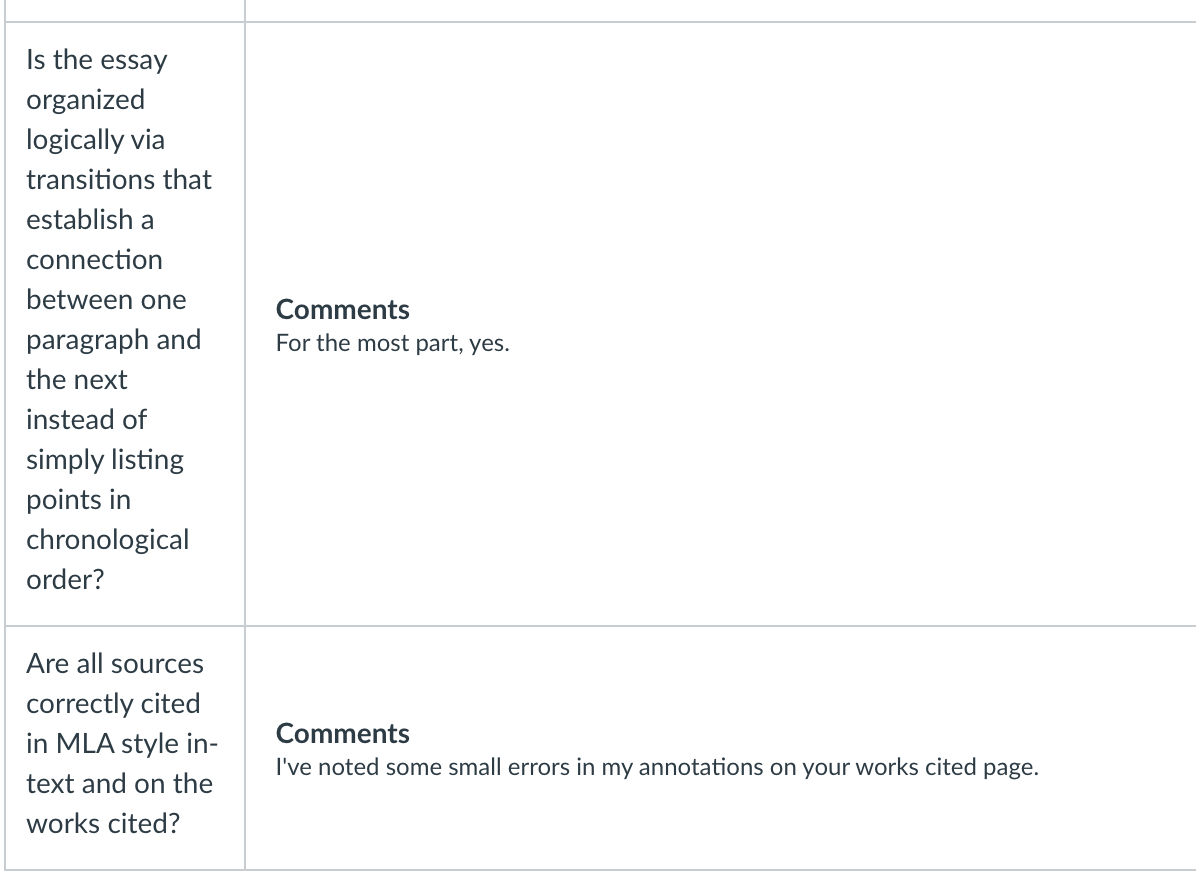The height and width of the screenshot is (872, 1196).
Task: Select the comment about small errors in annotations
Action: click(657, 767)
